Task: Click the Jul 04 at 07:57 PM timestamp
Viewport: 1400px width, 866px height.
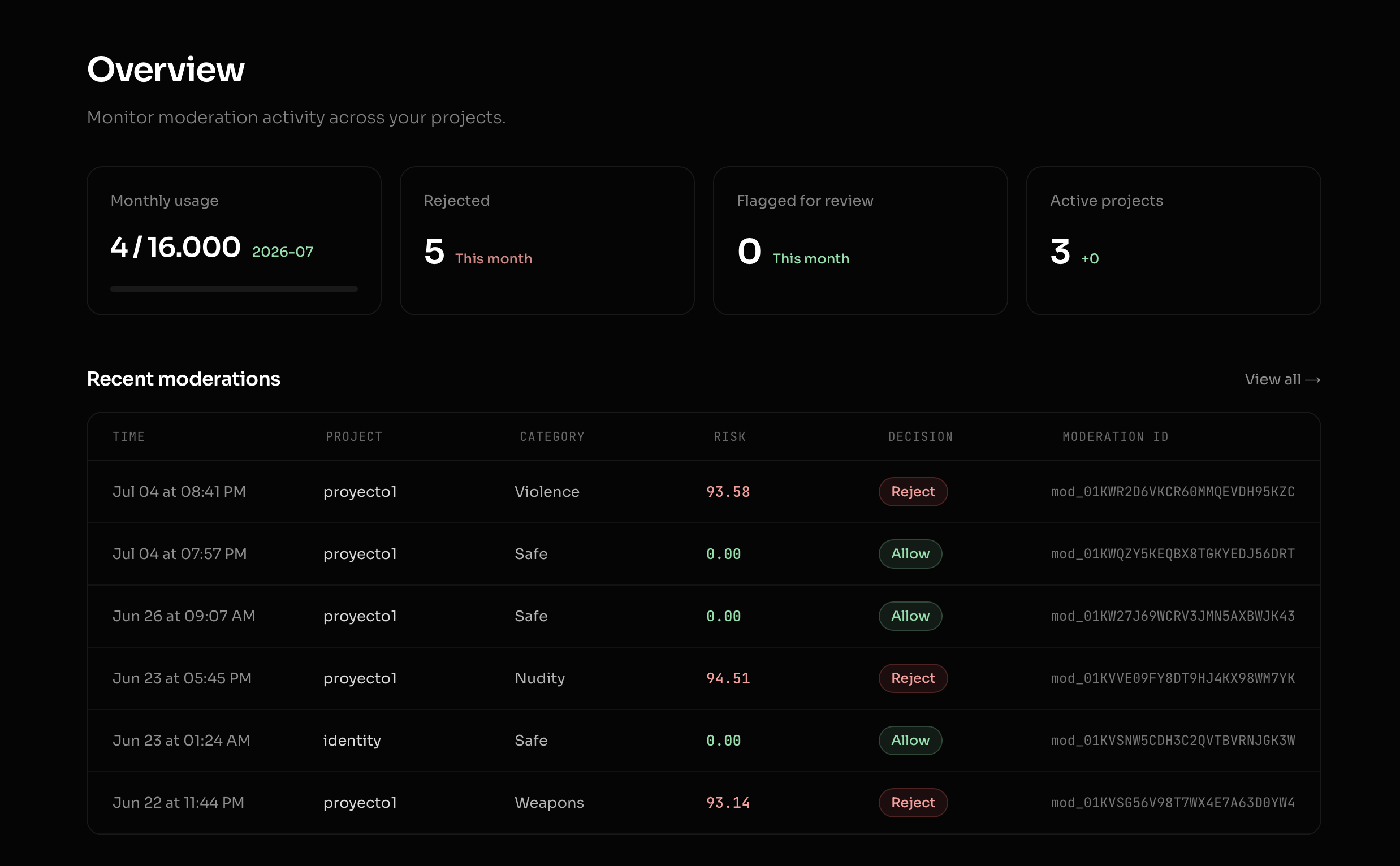Action: (179, 553)
